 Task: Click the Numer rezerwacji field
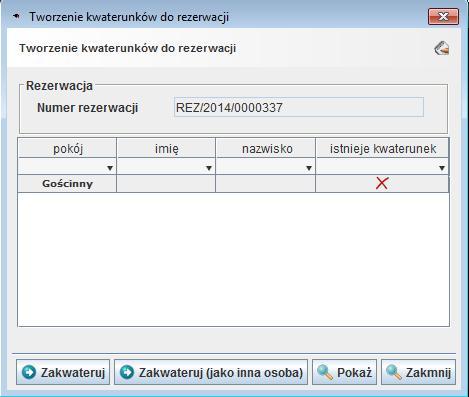point(299,107)
